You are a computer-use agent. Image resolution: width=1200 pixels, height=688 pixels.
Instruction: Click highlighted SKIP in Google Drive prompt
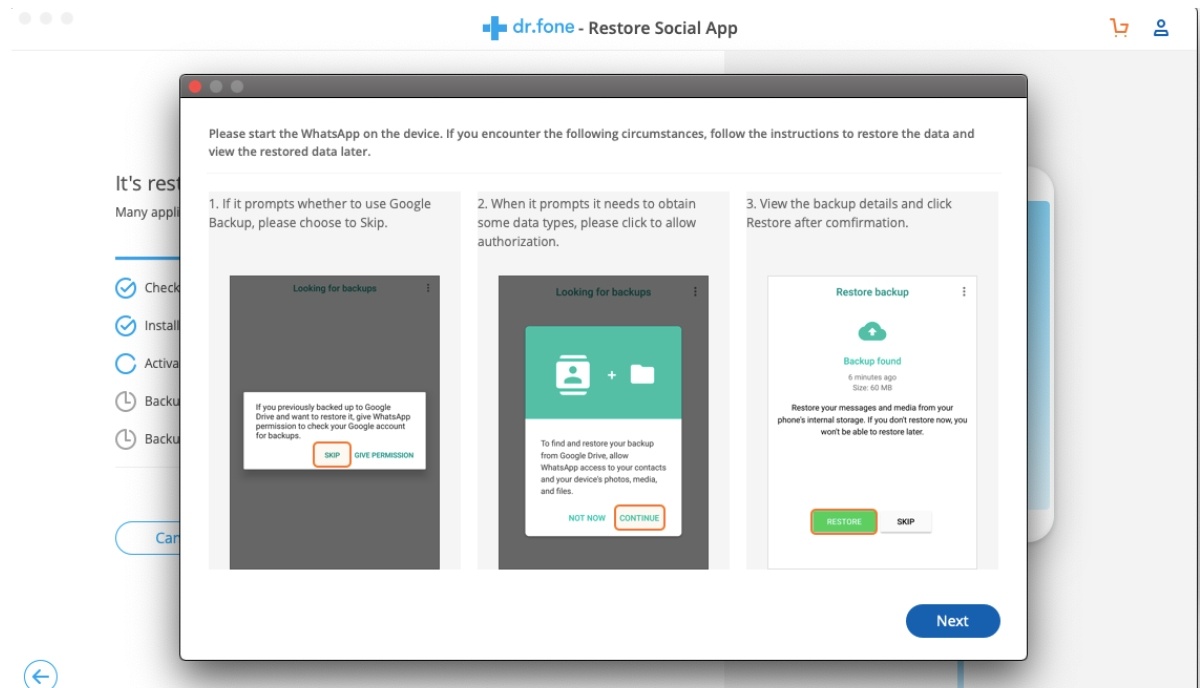coord(332,455)
